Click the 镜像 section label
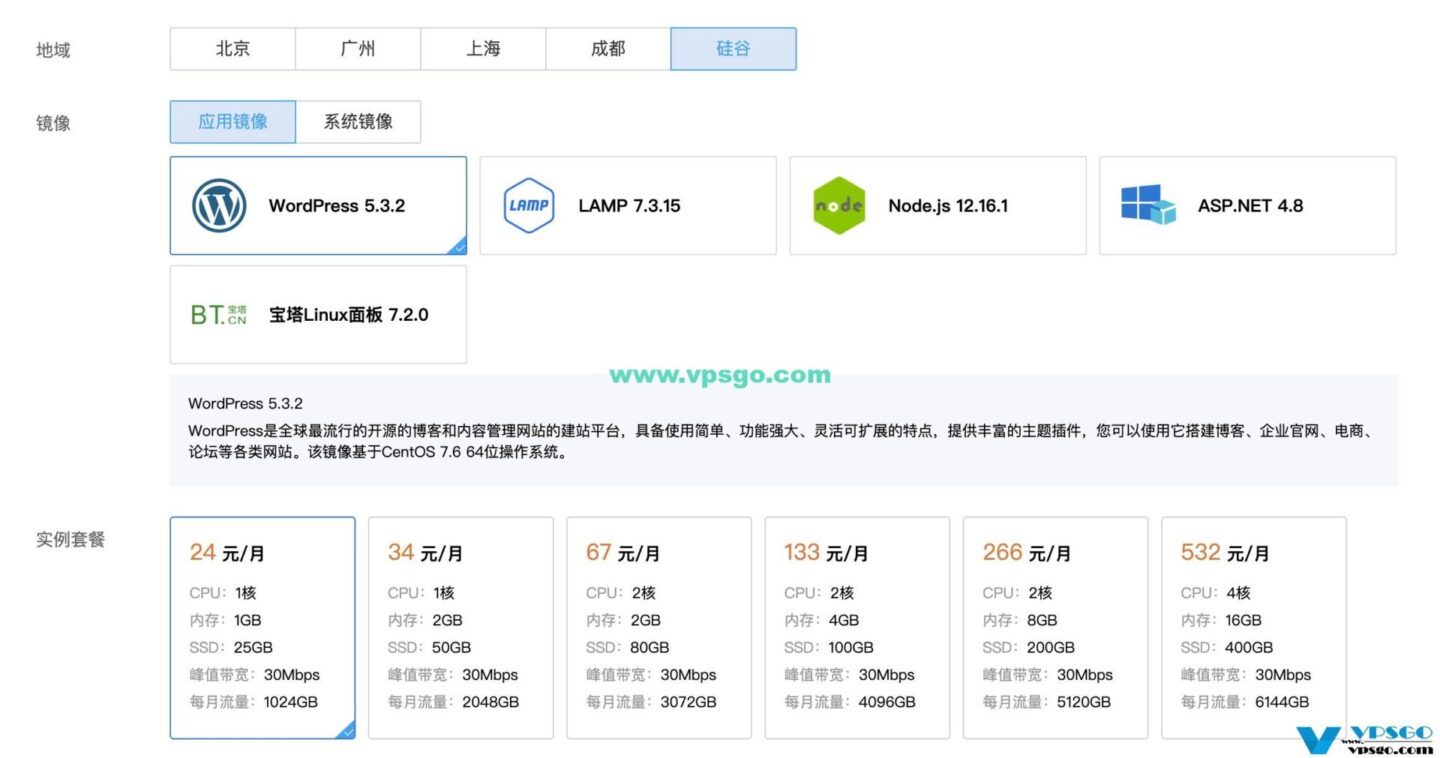Image resolution: width=1440 pixels, height=758 pixels. tap(54, 124)
